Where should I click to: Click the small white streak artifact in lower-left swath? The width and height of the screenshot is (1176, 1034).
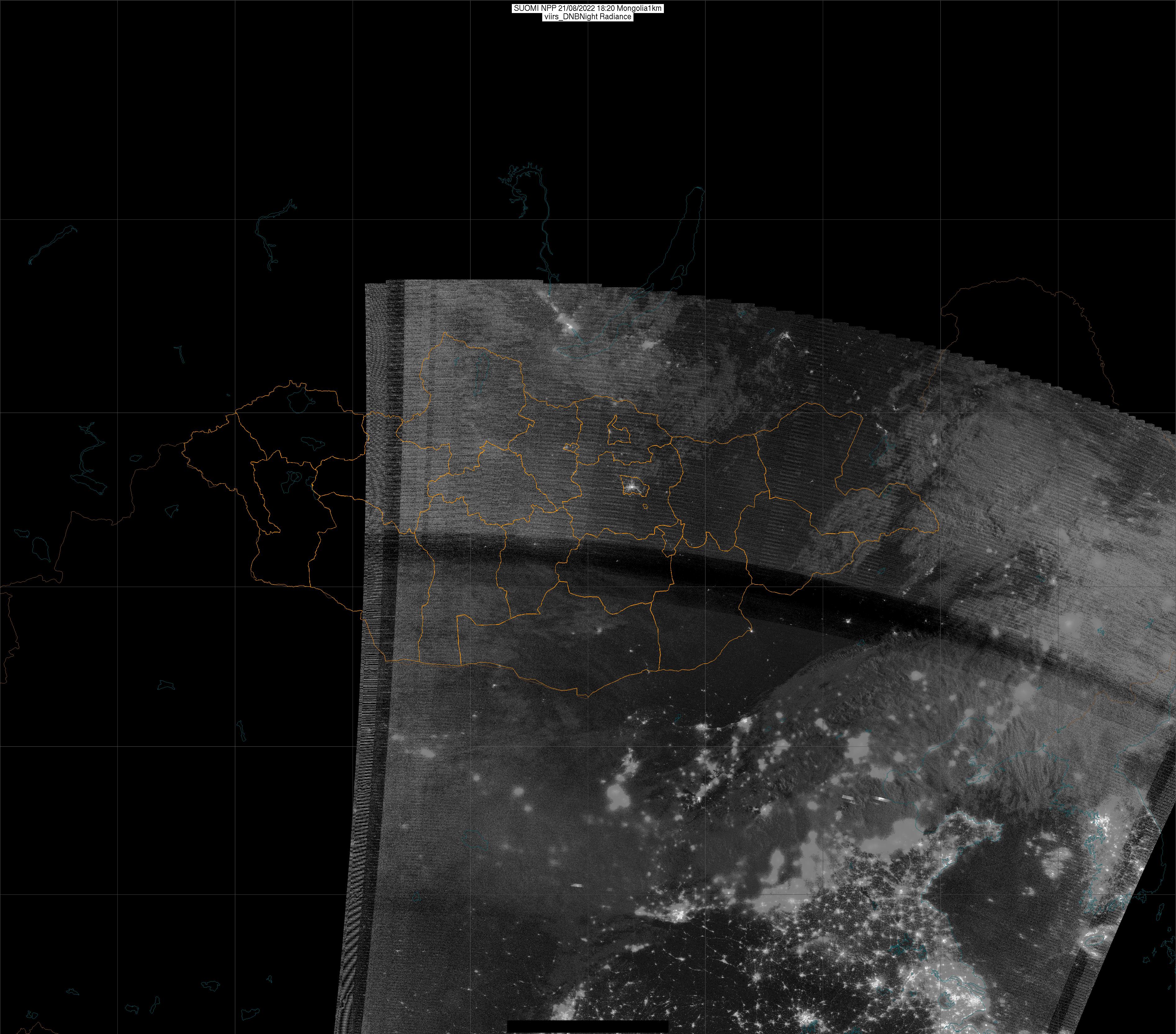coord(577,885)
